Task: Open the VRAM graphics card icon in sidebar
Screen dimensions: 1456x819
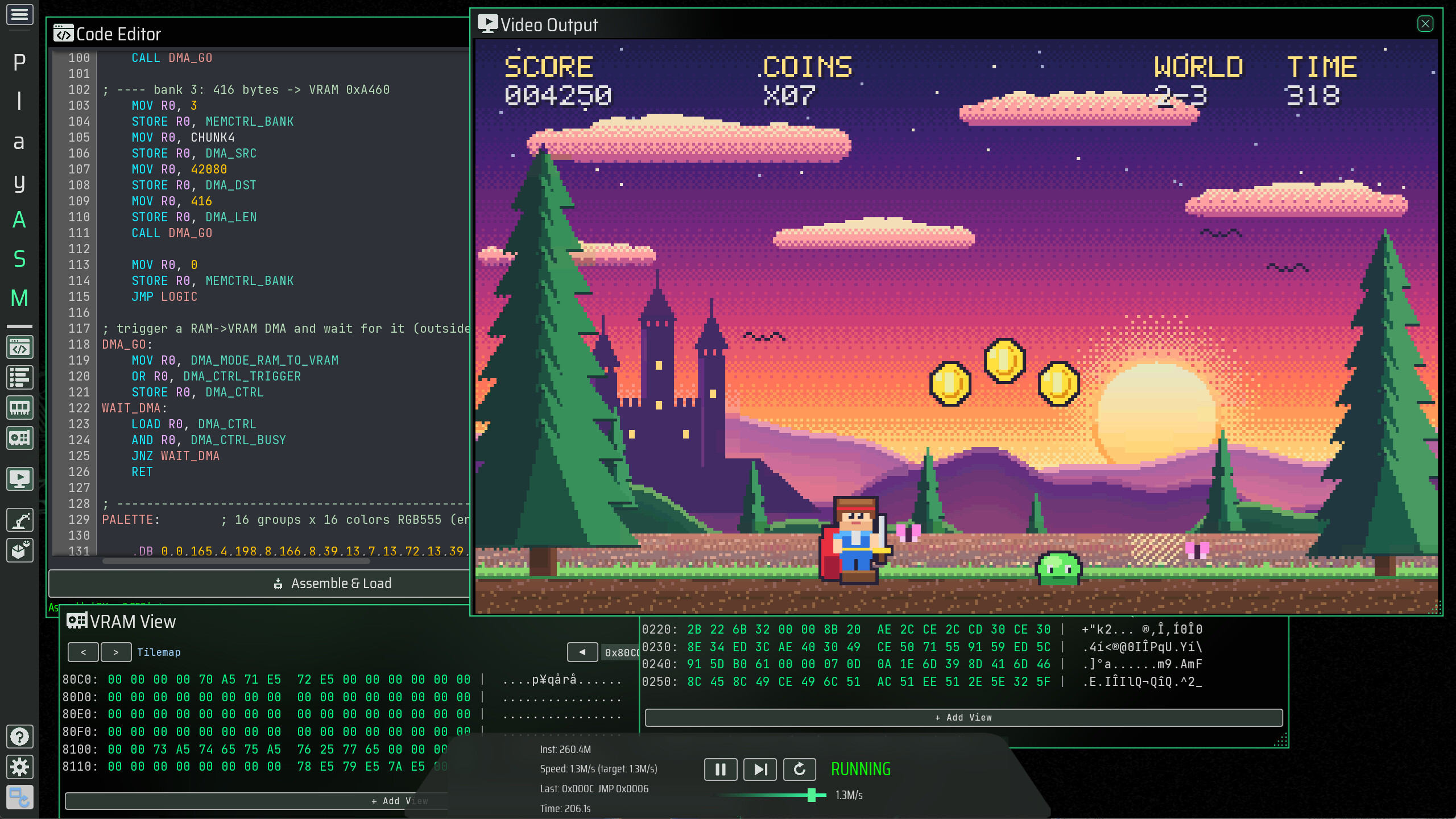Action: [x=19, y=438]
